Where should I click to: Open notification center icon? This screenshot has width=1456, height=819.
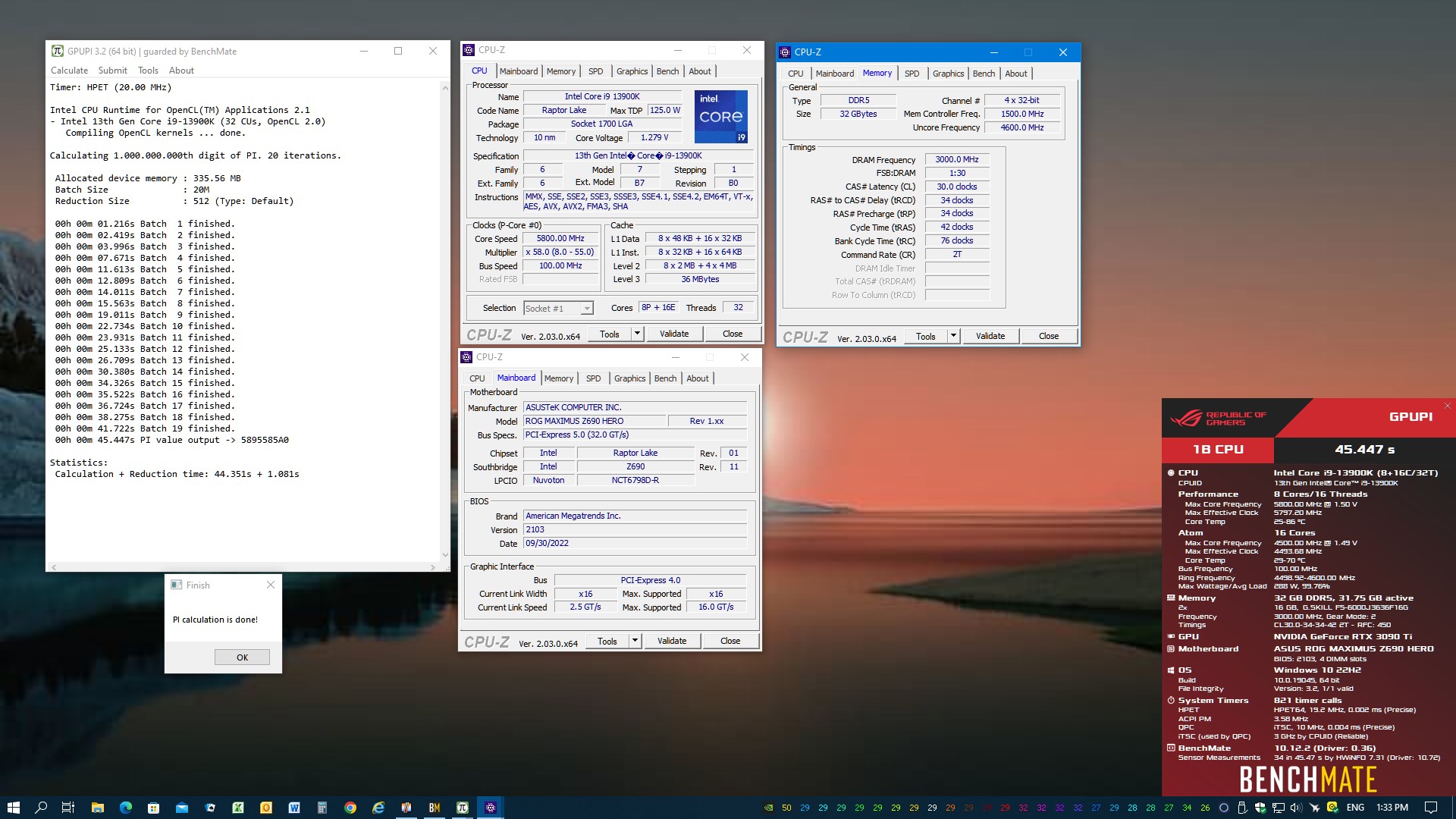pyautogui.click(x=1431, y=808)
